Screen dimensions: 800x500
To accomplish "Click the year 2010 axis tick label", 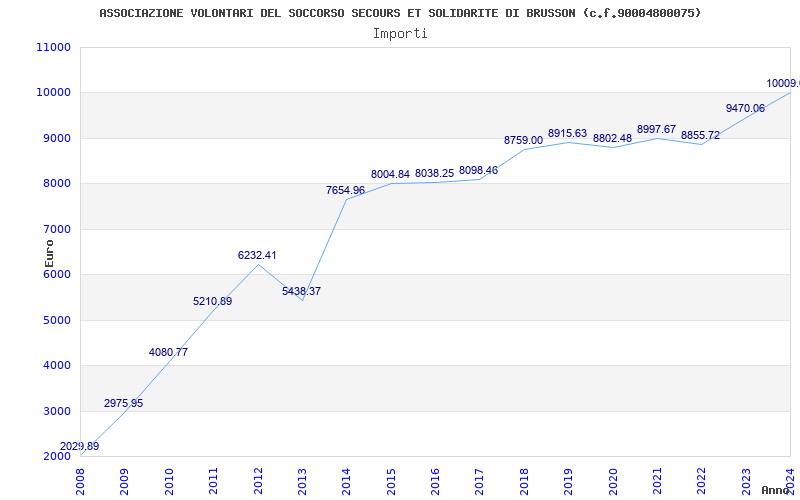I will pos(169,482).
